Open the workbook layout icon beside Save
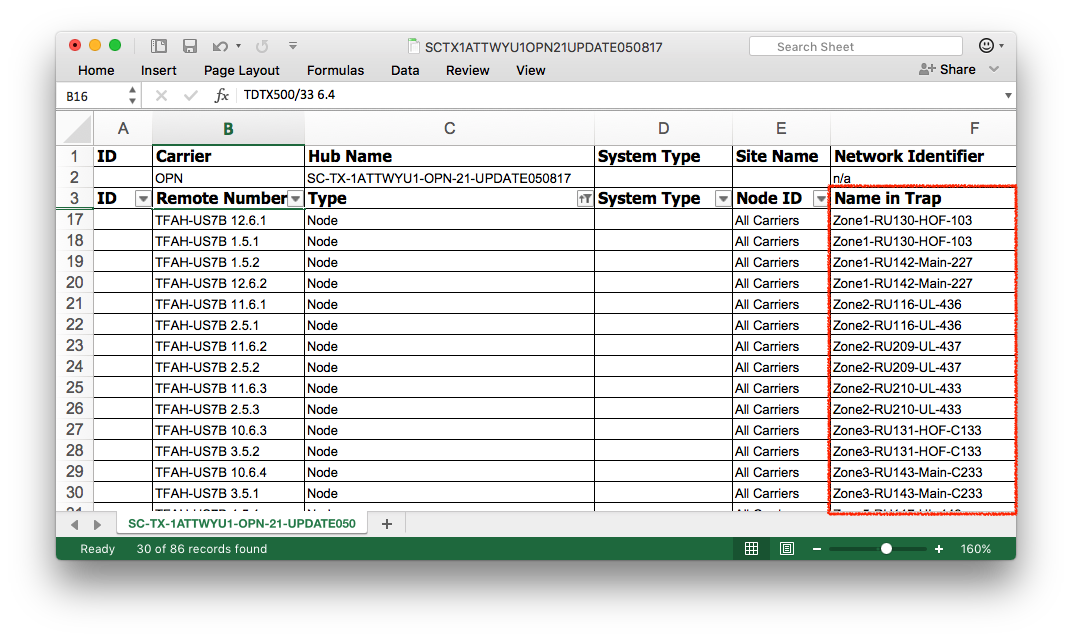 click(159, 46)
